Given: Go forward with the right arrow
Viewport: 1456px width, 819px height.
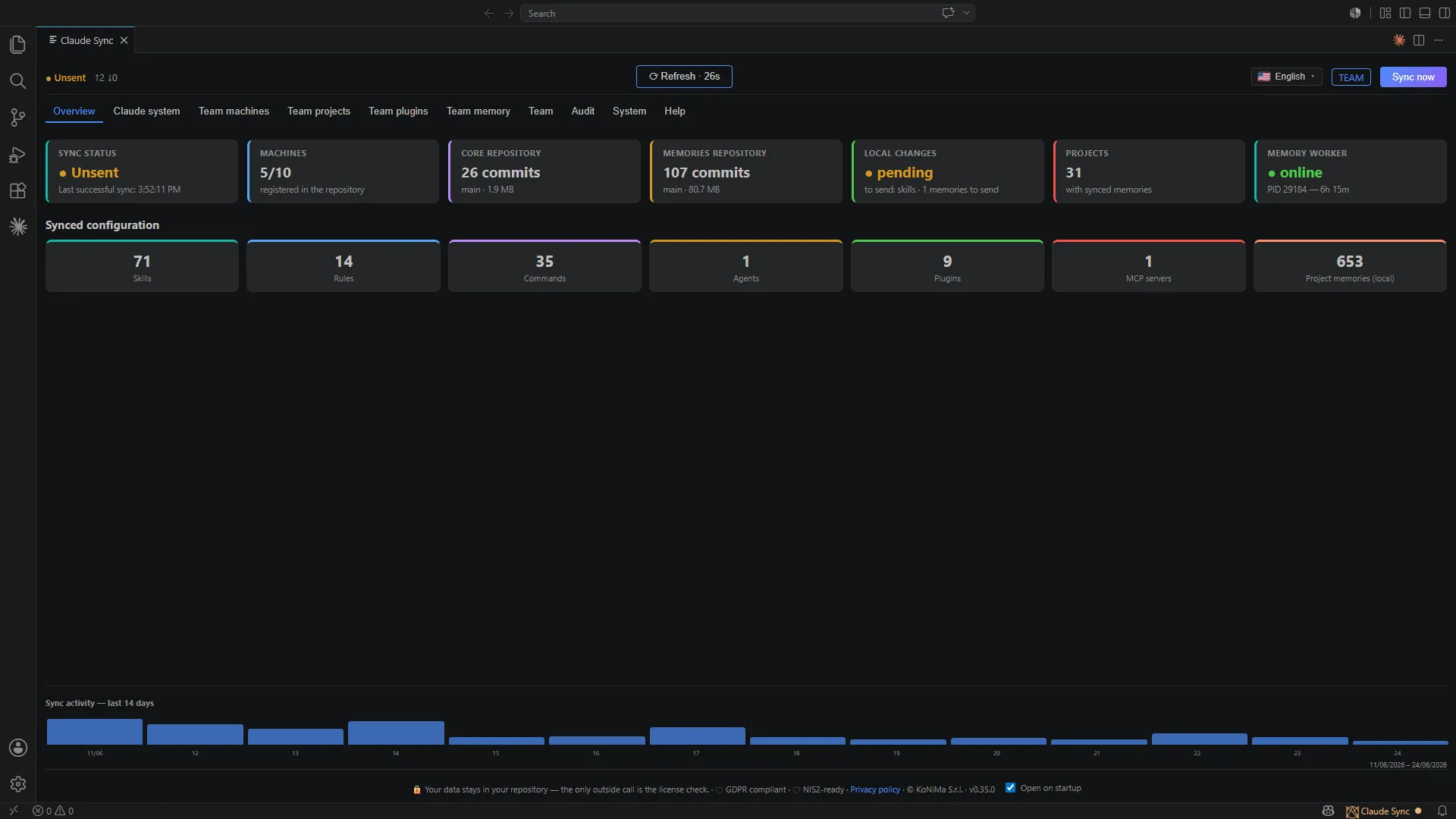Looking at the screenshot, I should (509, 13).
